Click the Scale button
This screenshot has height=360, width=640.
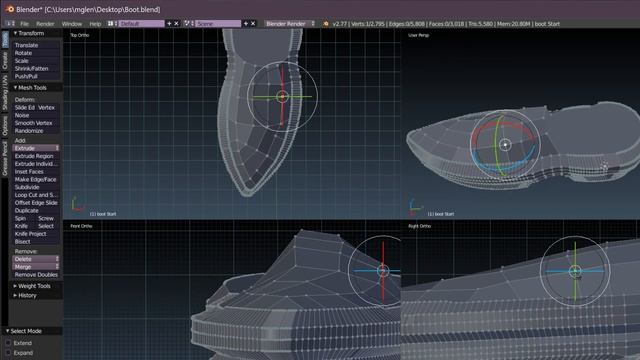coord(36,61)
